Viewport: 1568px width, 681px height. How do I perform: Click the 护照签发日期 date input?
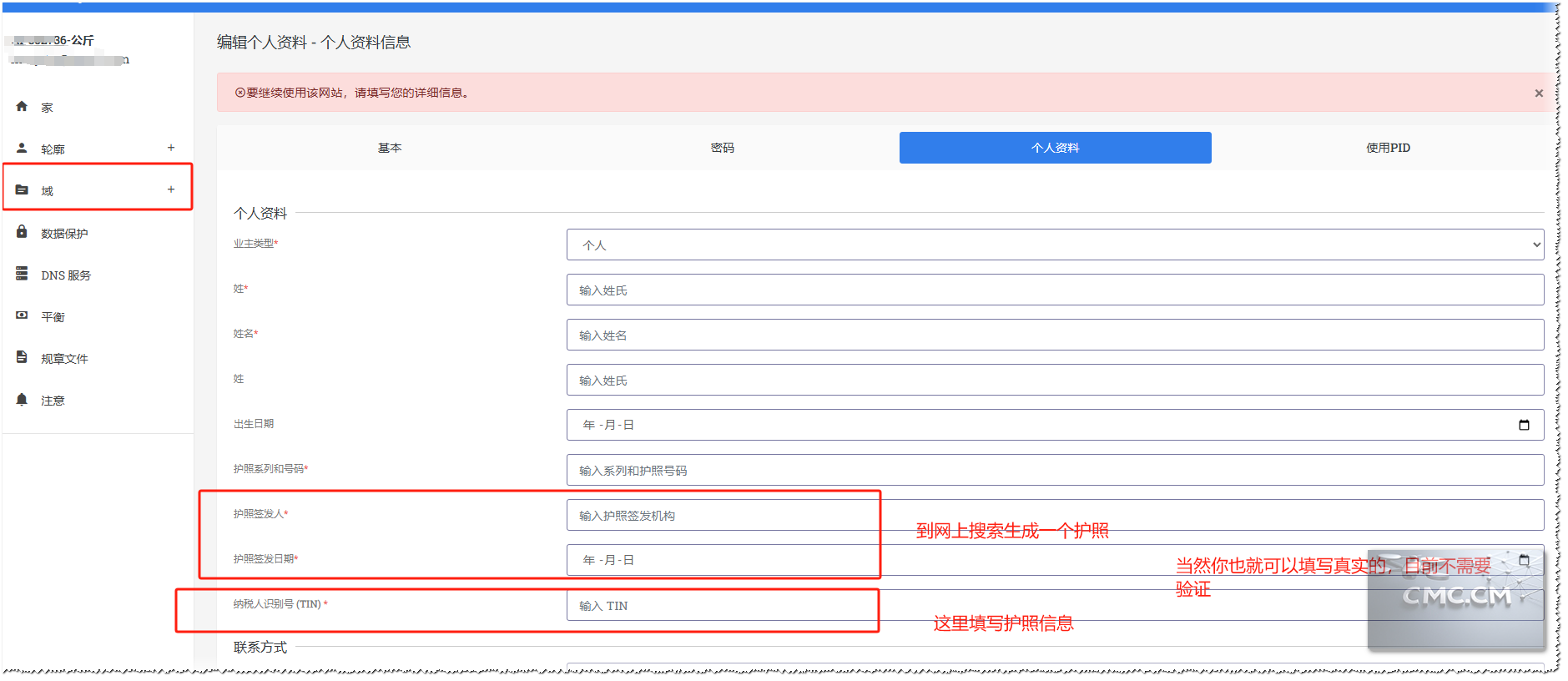pos(1055,560)
